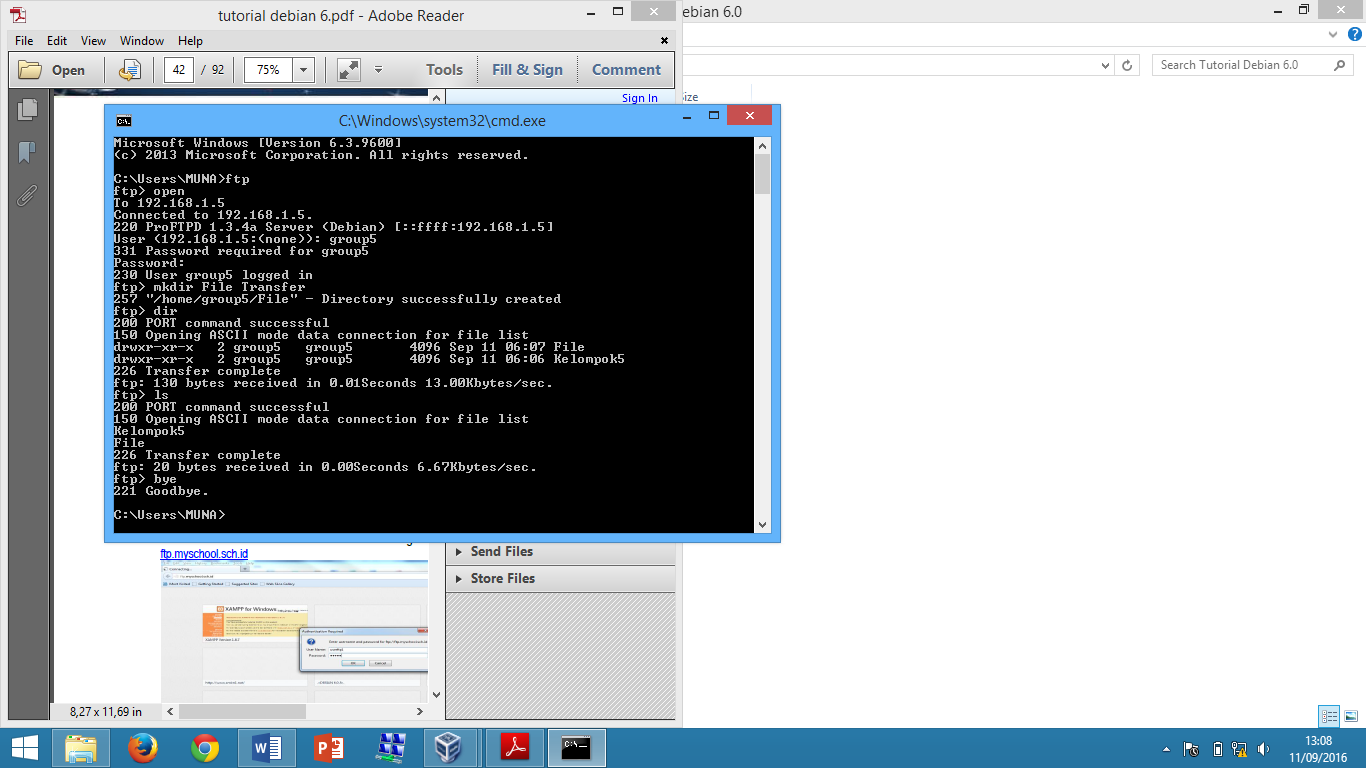Click the Explorer refresh button
Screen dimensions: 1366x768
[1127, 65]
